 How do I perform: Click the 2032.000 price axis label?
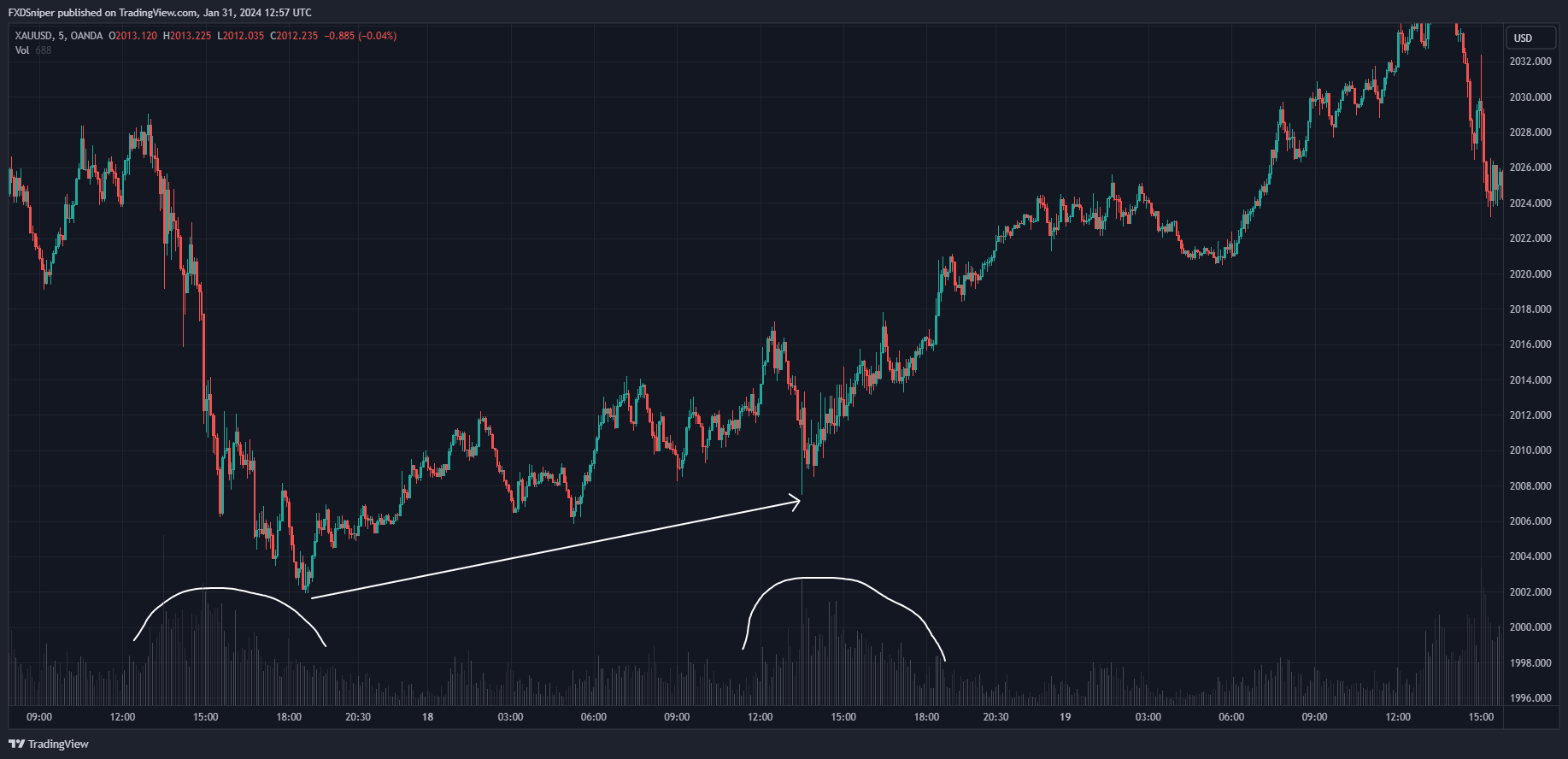pos(1530,62)
